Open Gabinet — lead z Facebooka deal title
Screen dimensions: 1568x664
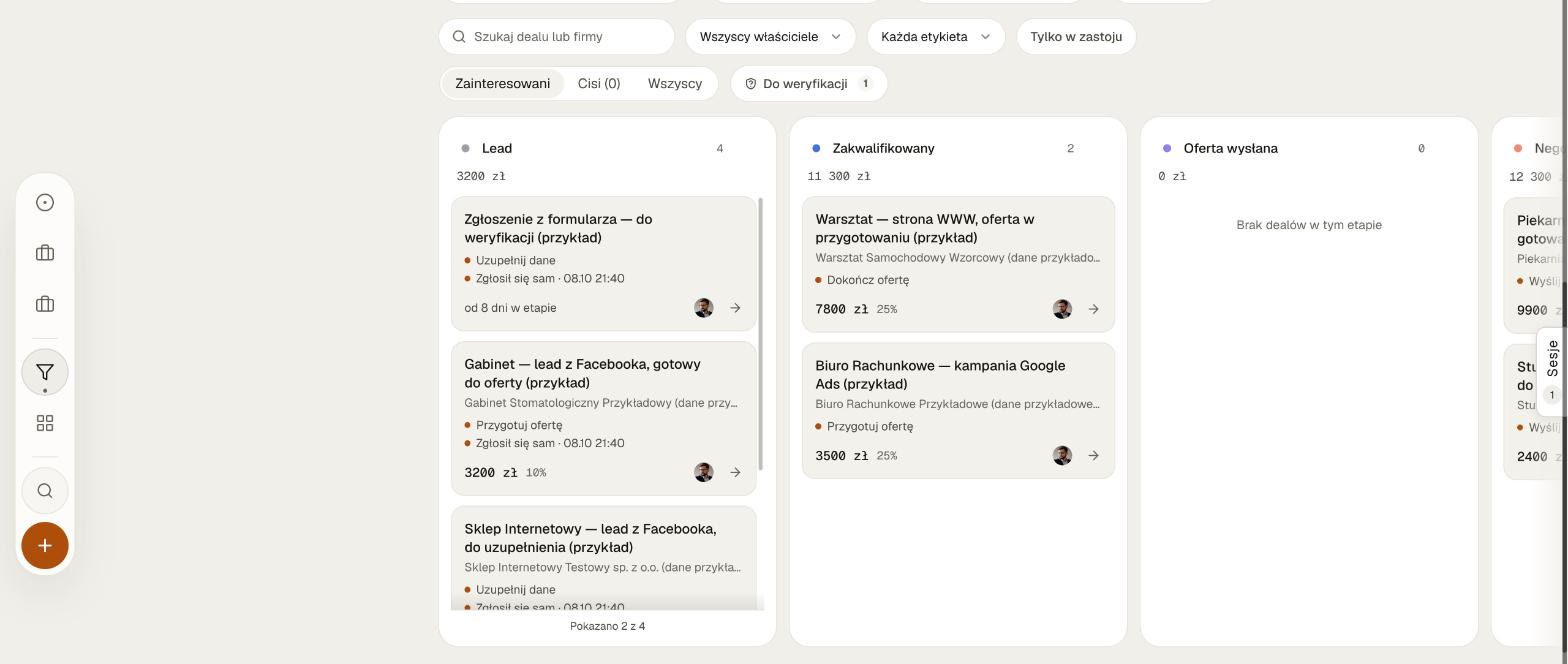pyautogui.click(x=582, y=373)
